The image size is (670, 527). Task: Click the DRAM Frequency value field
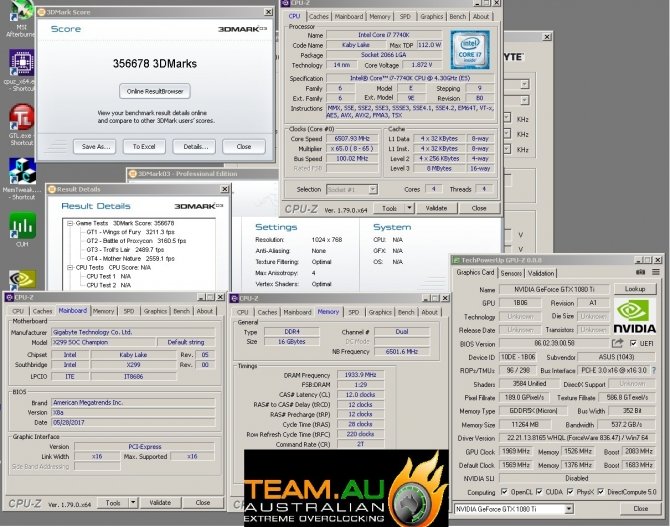tap(360, 375)
